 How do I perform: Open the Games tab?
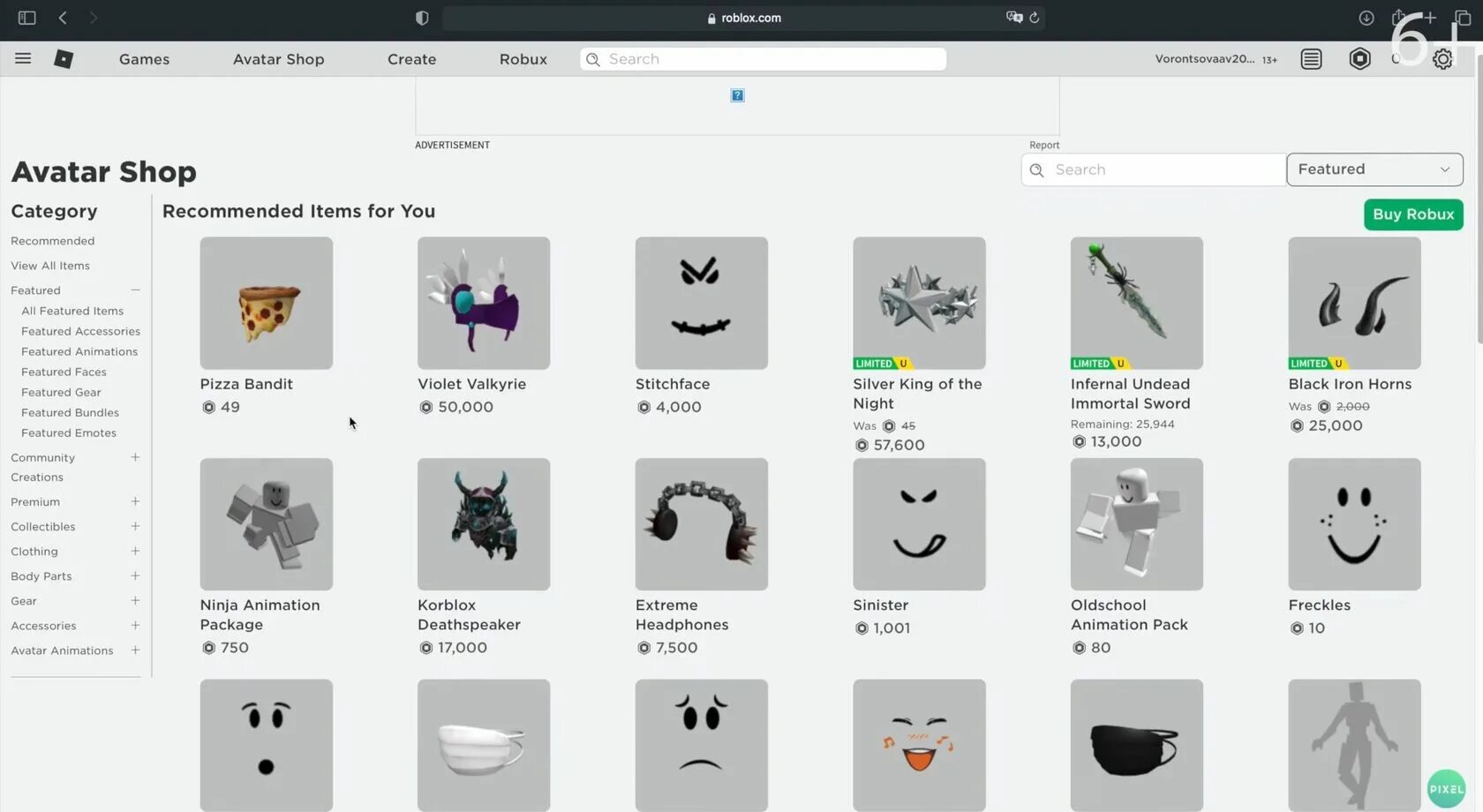[x=144, y=59]
